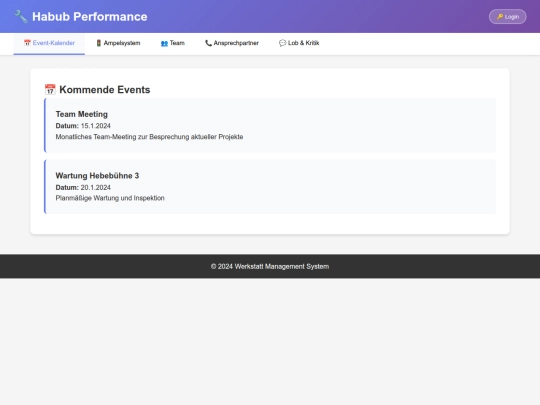540x405 pixels.
Task: Click the calendar icon on Event-Kalender tab
Action: [27, 43]
